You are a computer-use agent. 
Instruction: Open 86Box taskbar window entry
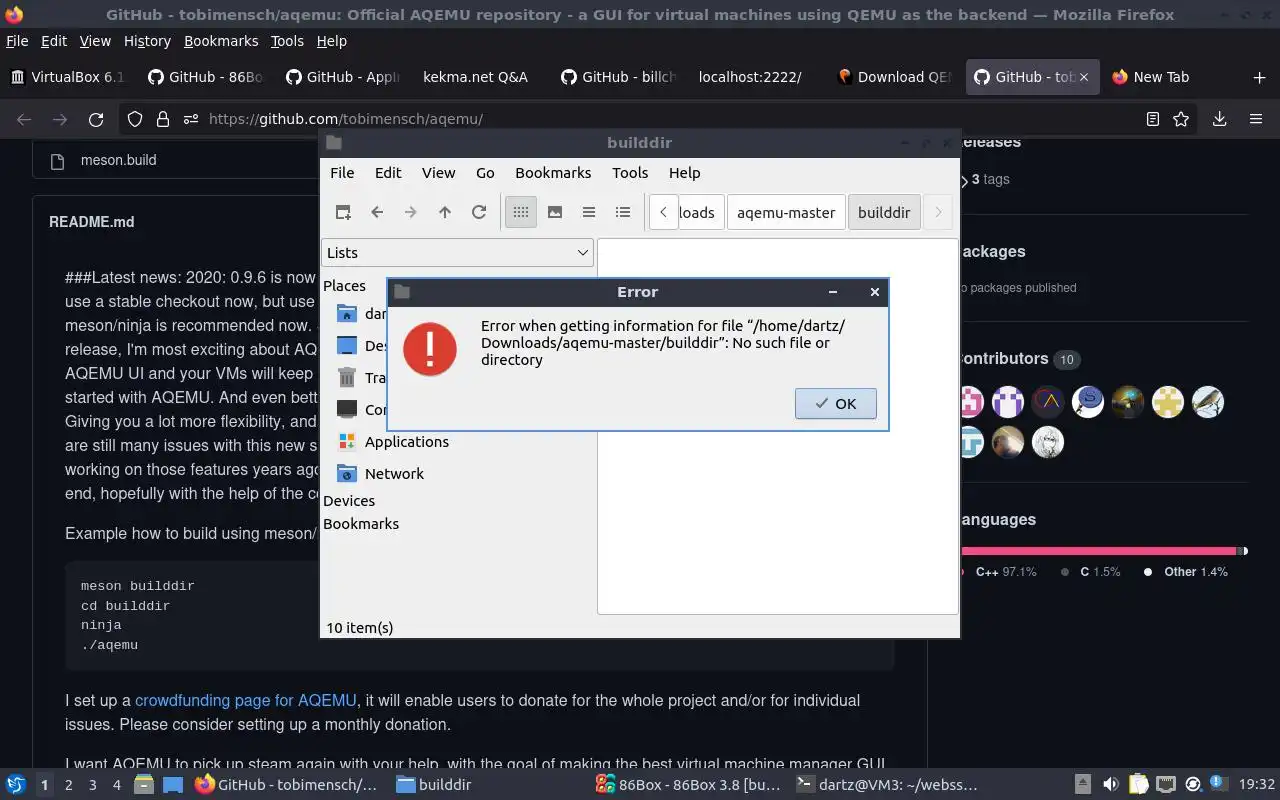[x=688, y=785]
